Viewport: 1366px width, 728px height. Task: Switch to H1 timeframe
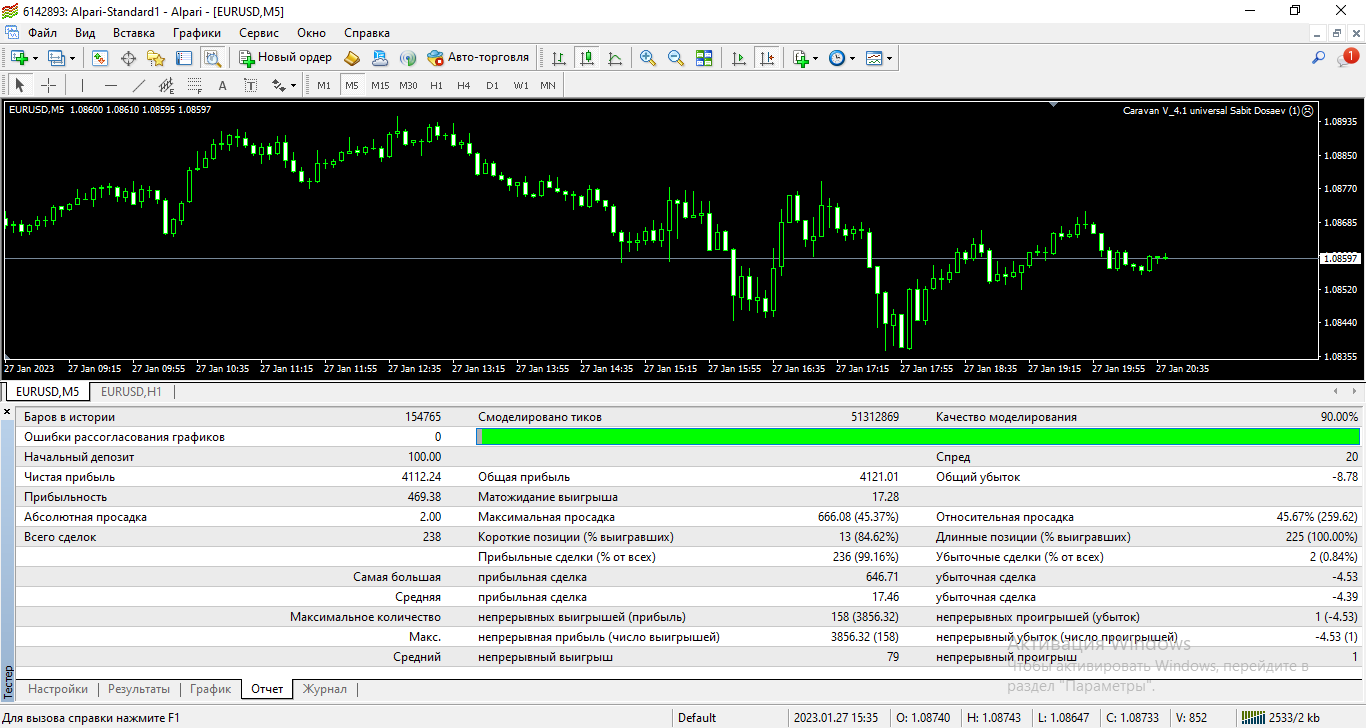(436, 85)
